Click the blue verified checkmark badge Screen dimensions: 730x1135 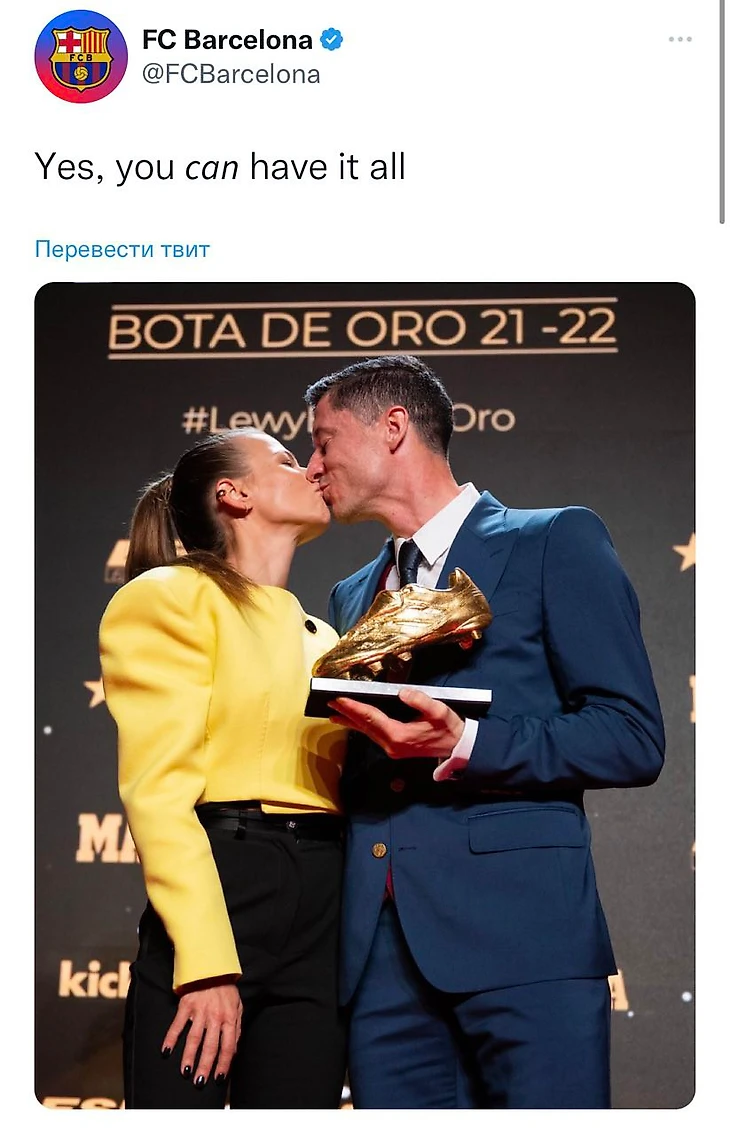pyautogui.click(x=331, y=40)
